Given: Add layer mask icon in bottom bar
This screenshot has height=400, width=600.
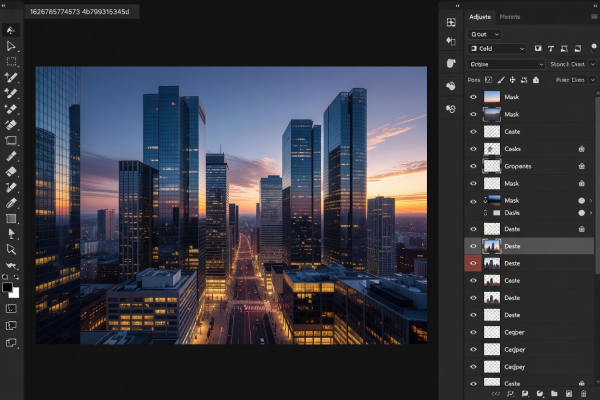Looking at the screenshot, I should 525,393.
